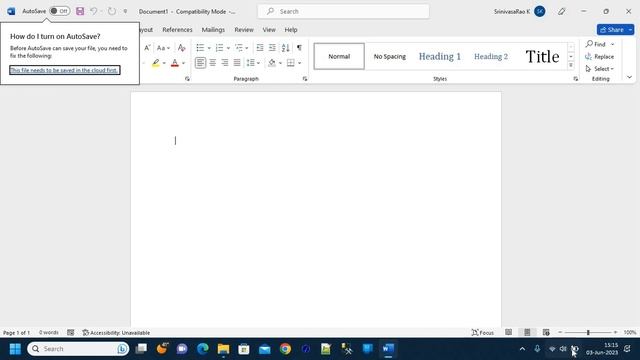
Task: Open the Styles pane dialog launcher
Action: (x=576, y=79)
